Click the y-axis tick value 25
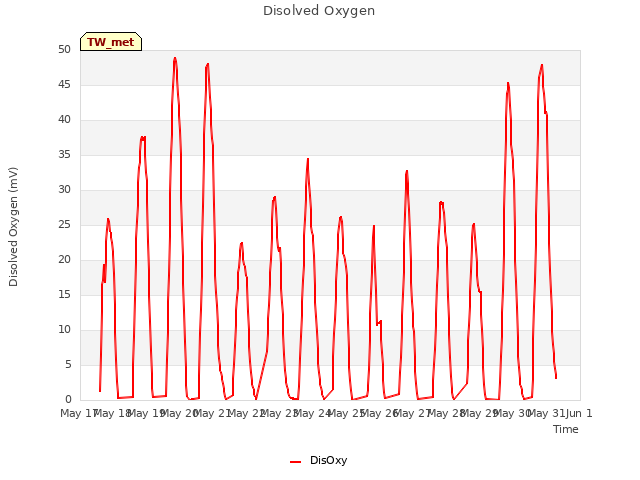 tap(64, 224)
